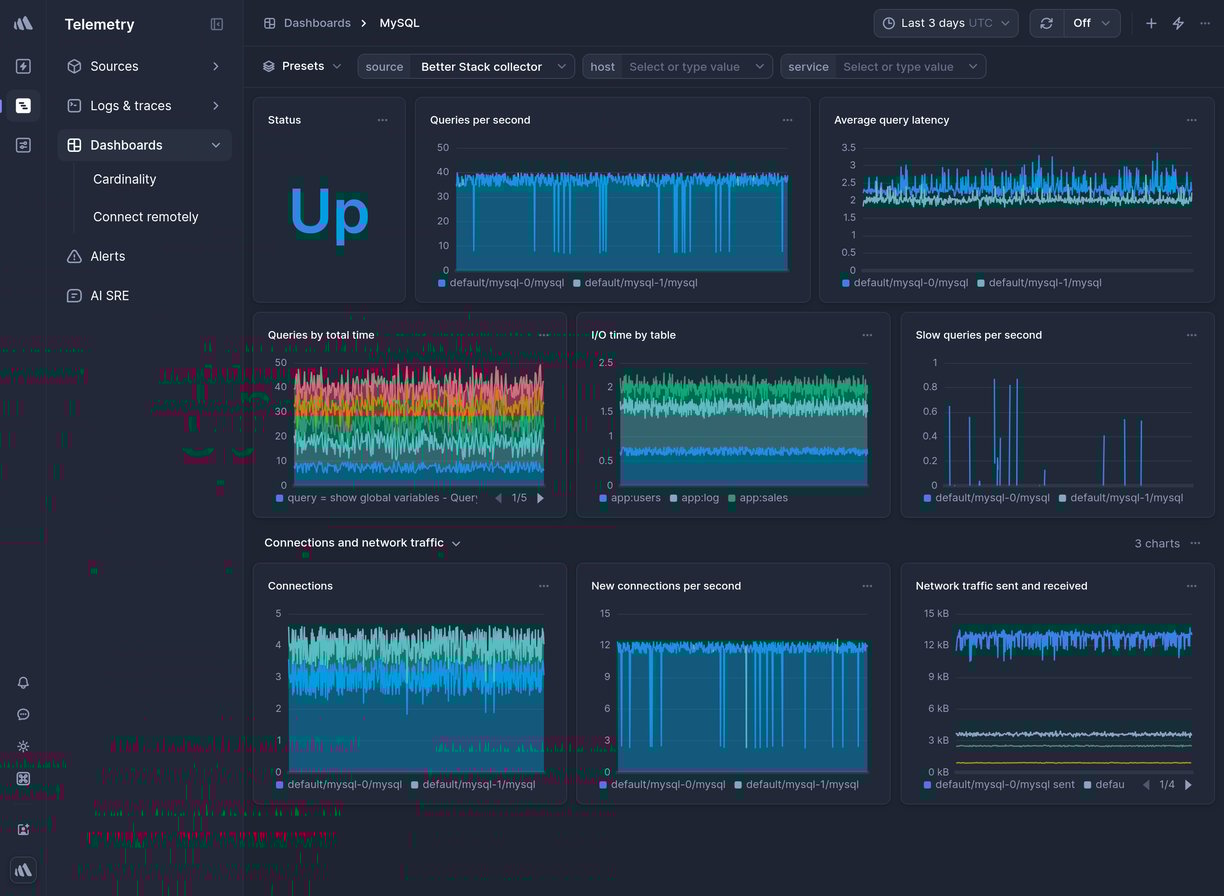The height and width of the screenshot is (896, 1224).
Task: Create a new chart with the plus icon
Action: (1150, 22)
